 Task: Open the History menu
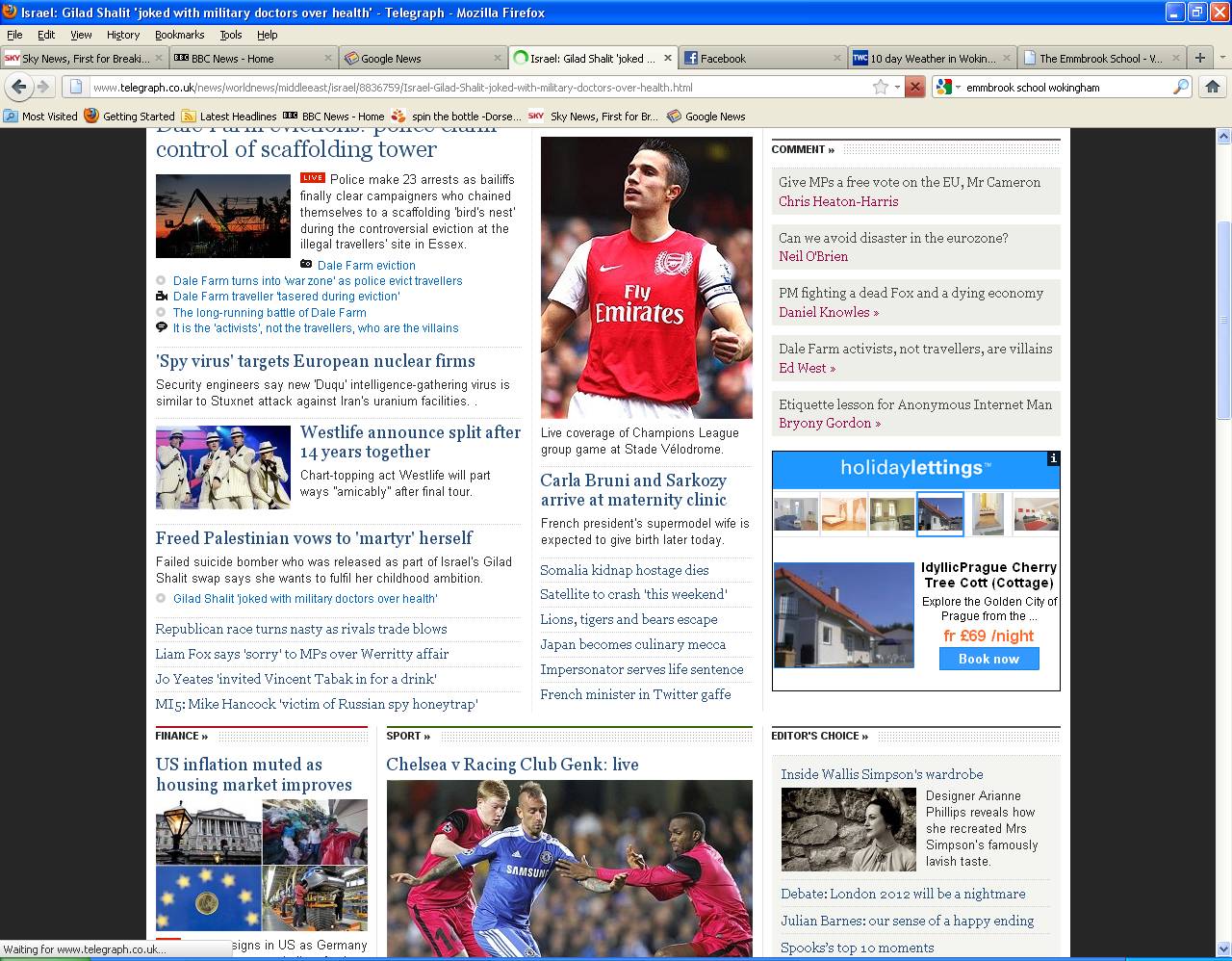tap(123, 35)
